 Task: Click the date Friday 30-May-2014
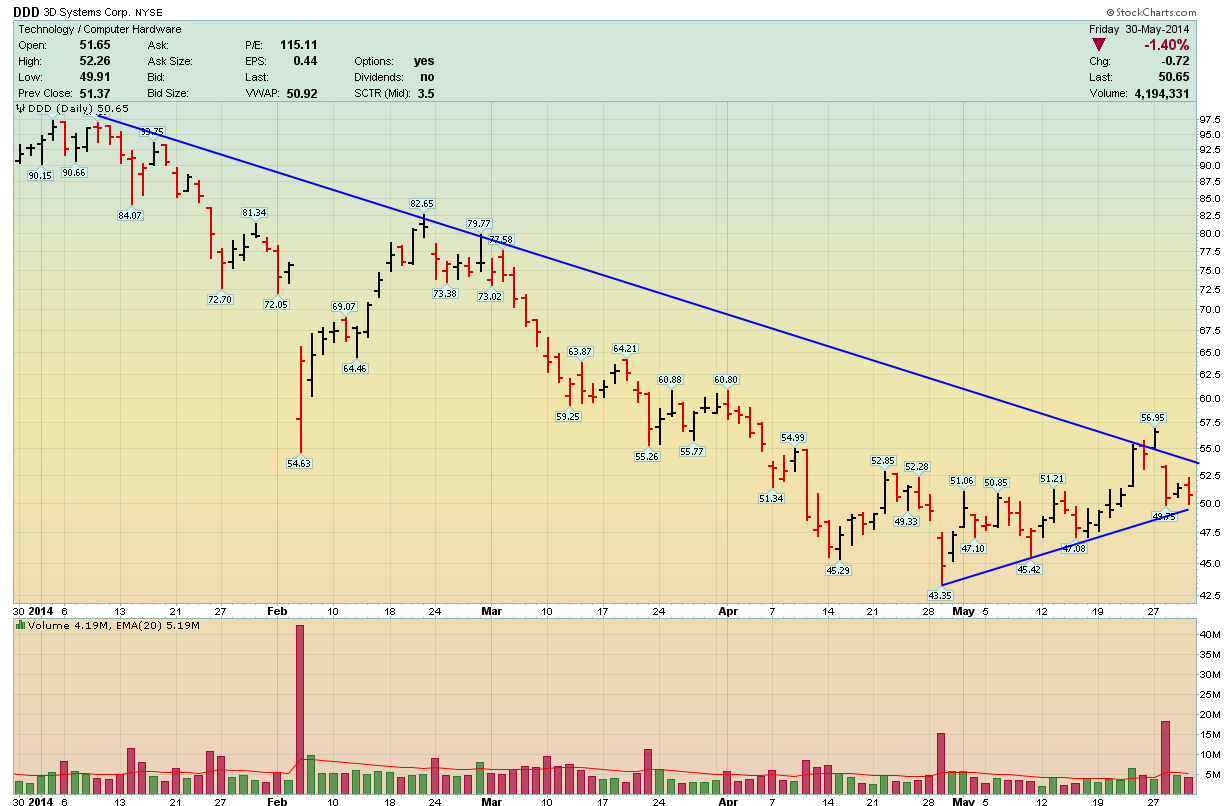1140,29
